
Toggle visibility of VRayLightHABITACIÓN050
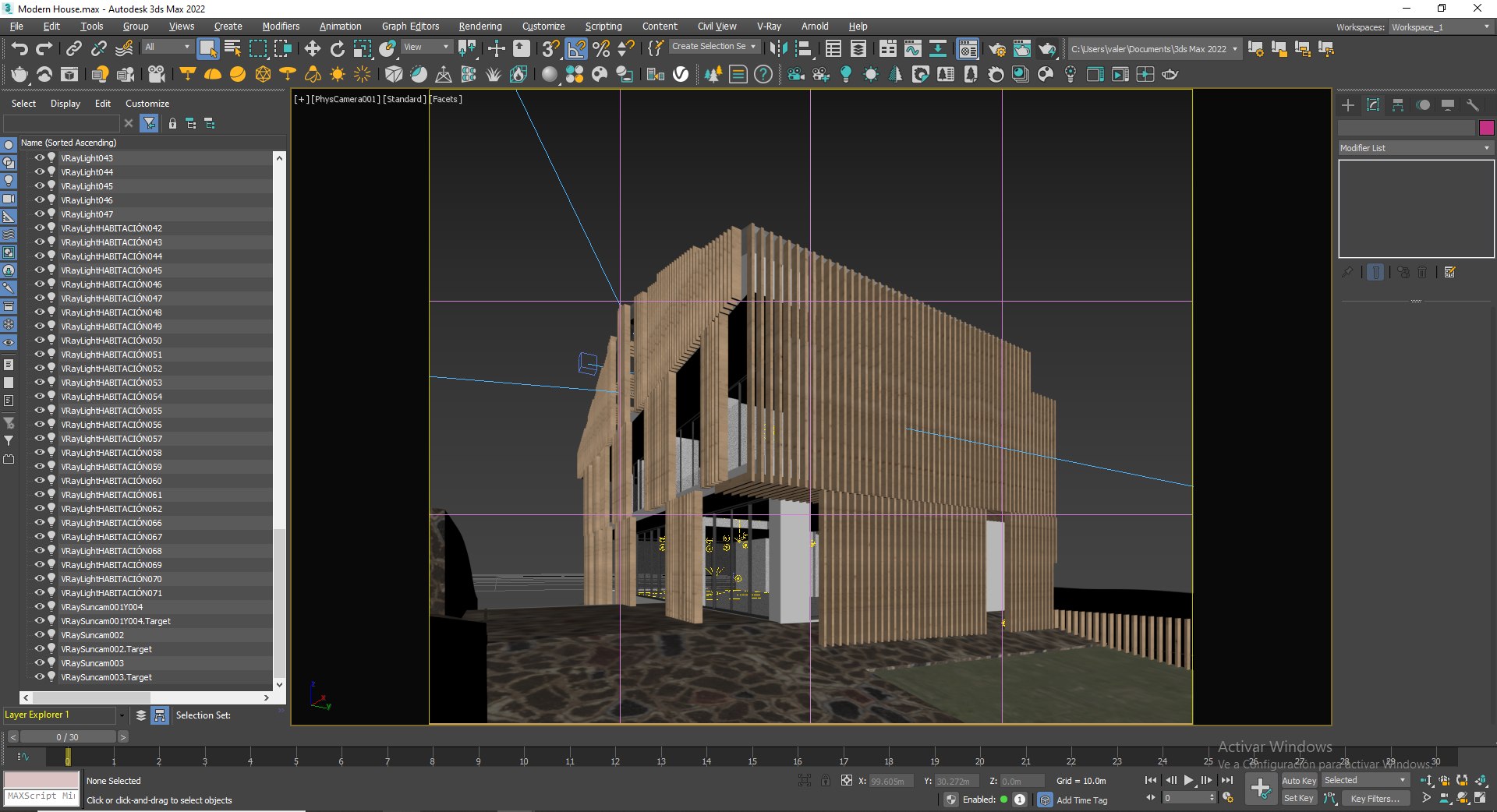click(39, 340)
